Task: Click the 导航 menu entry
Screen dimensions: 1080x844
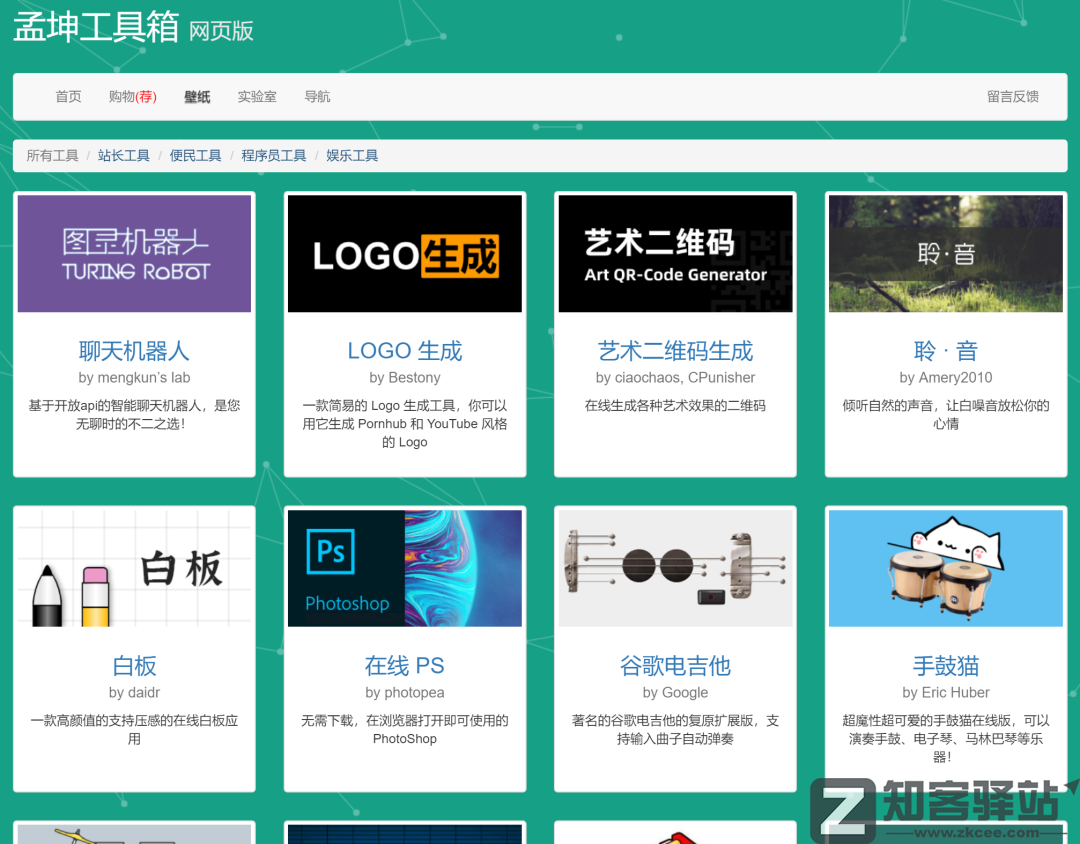Action: [x=316, y=96]
